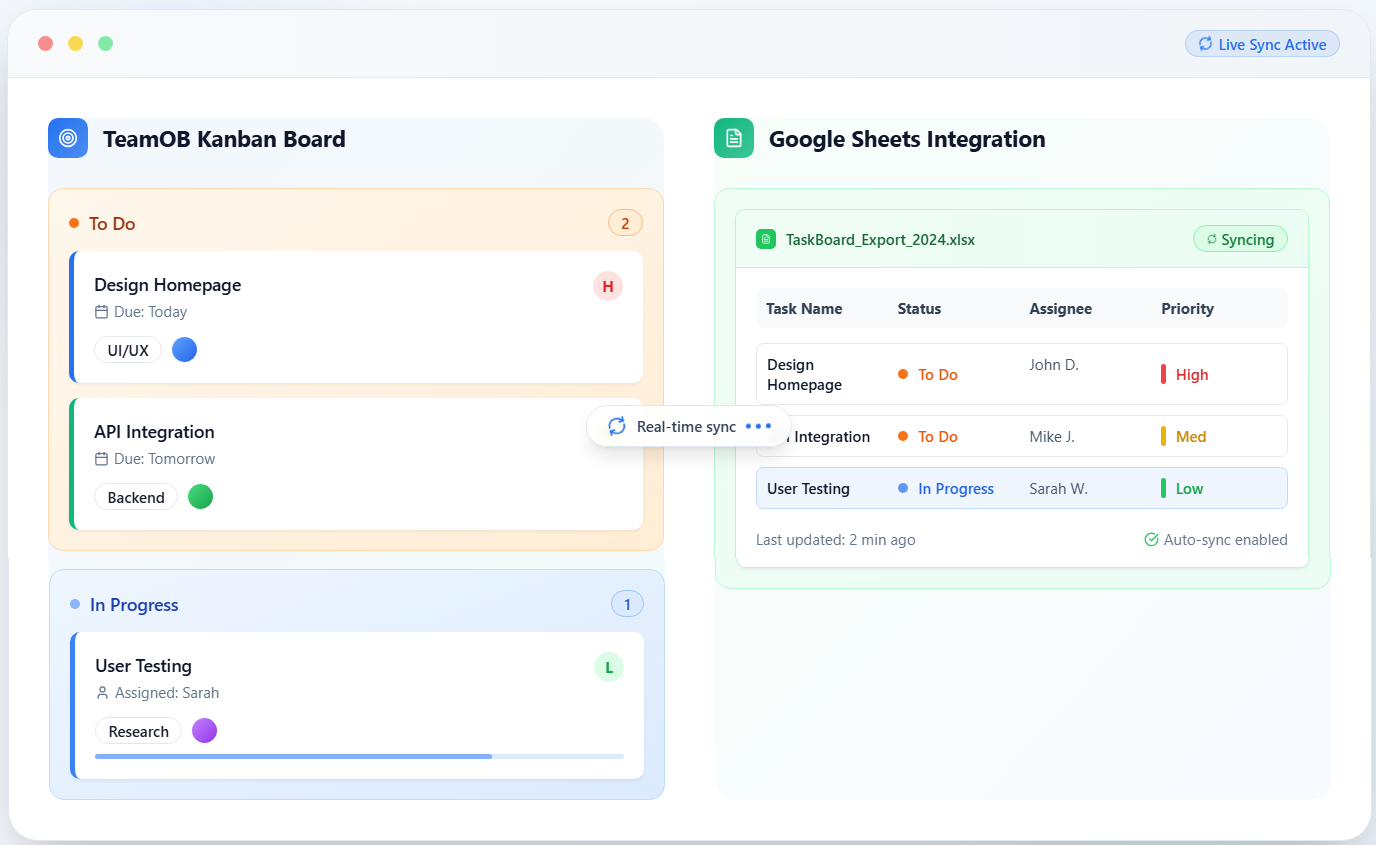Viewport: 1376px width, 845px height.
Task: Open the Design Homepage card
Action: point(356,317)
